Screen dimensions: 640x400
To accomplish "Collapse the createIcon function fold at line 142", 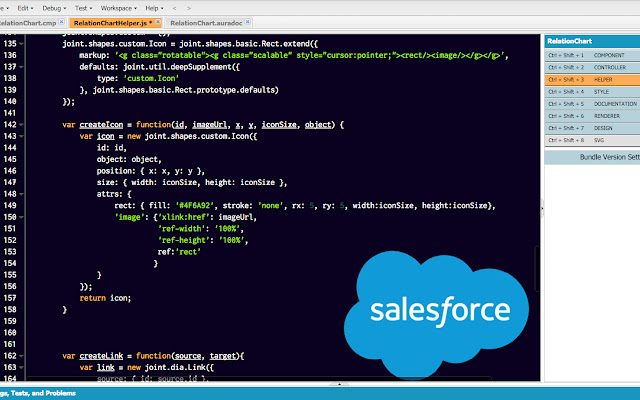I will pyautogui.click(x=21, y=125).
